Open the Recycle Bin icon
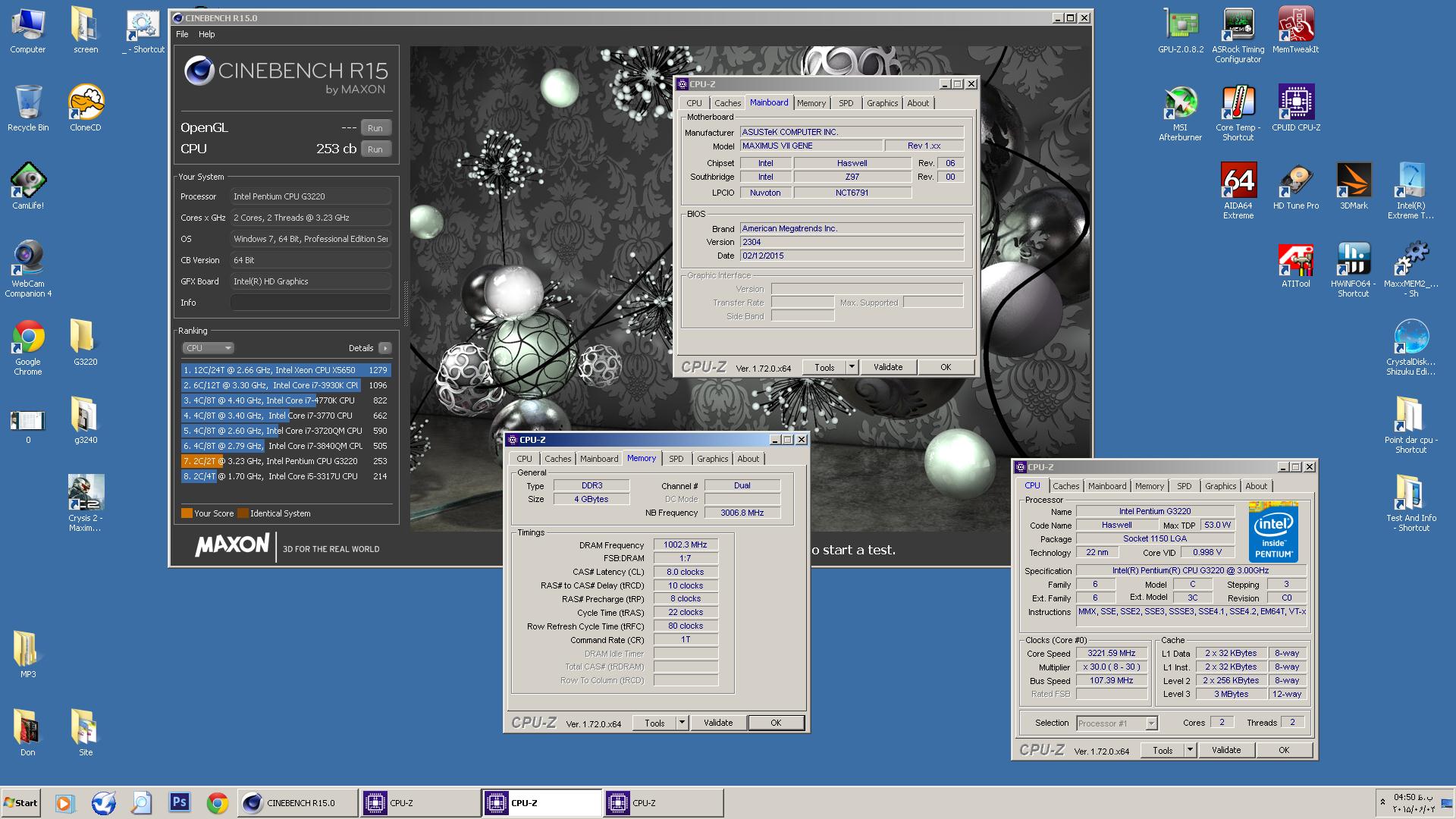Screen dimensions: 1456x819 (x=28, y=108)
